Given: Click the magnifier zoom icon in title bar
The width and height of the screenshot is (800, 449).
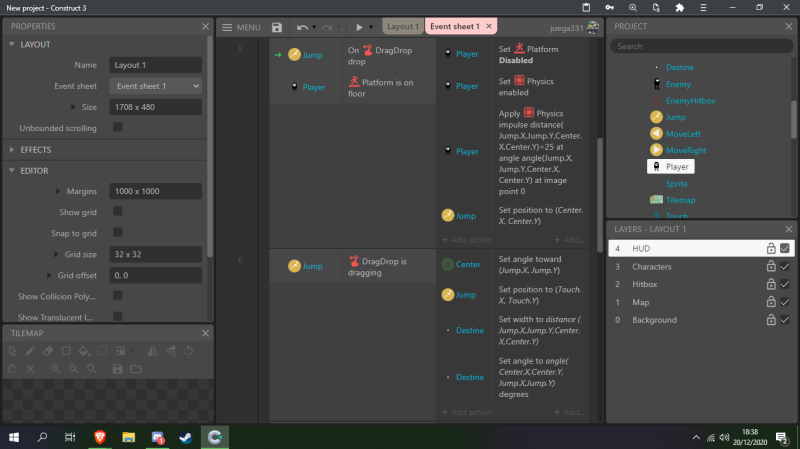Looking at the screenshot, I should 633,8.
